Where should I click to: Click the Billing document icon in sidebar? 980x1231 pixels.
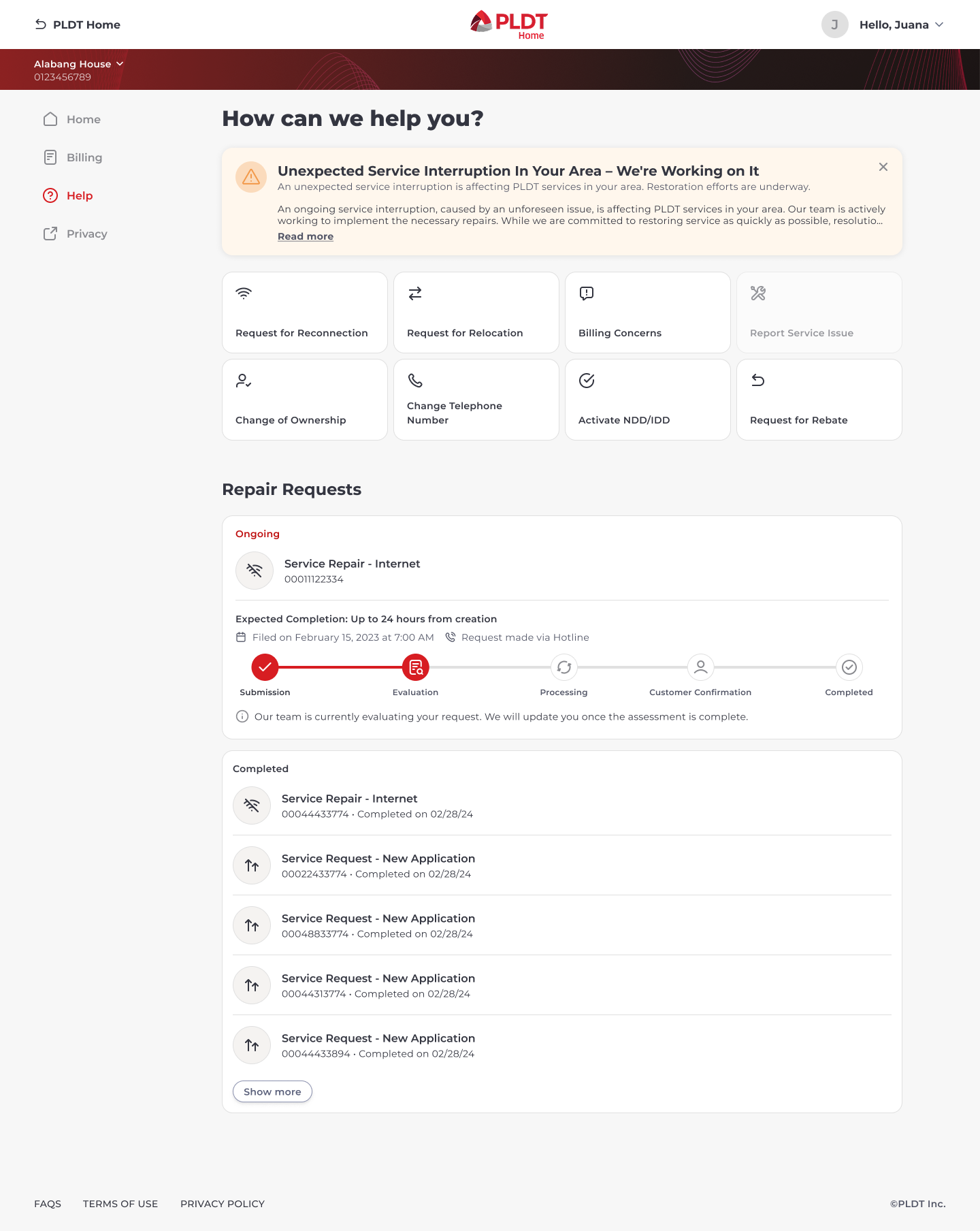[x=50, y=157]
